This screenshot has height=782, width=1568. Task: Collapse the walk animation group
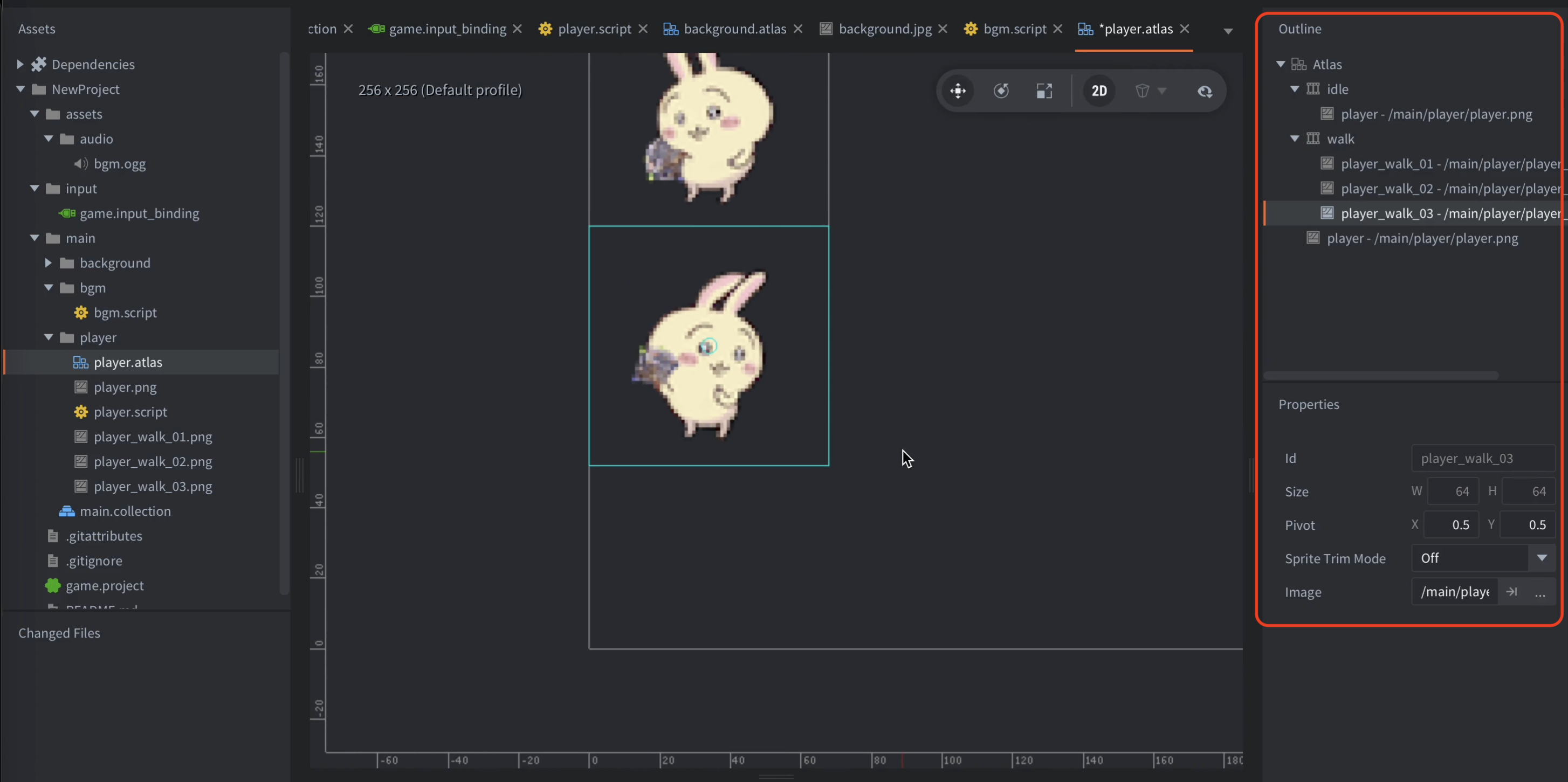pyautogui.click(x=1295, y=139)
